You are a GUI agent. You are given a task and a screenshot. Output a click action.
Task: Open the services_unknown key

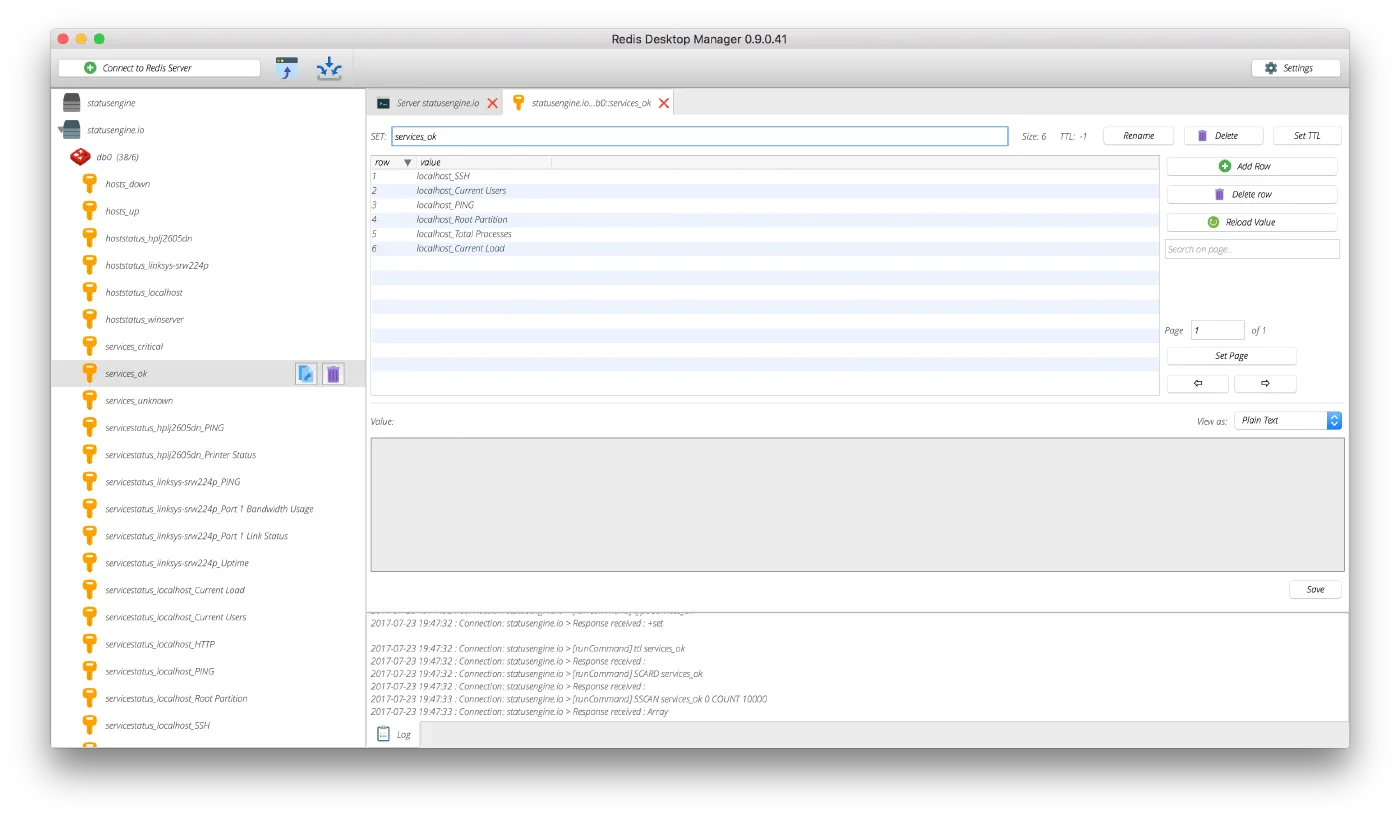pos(139,400)
